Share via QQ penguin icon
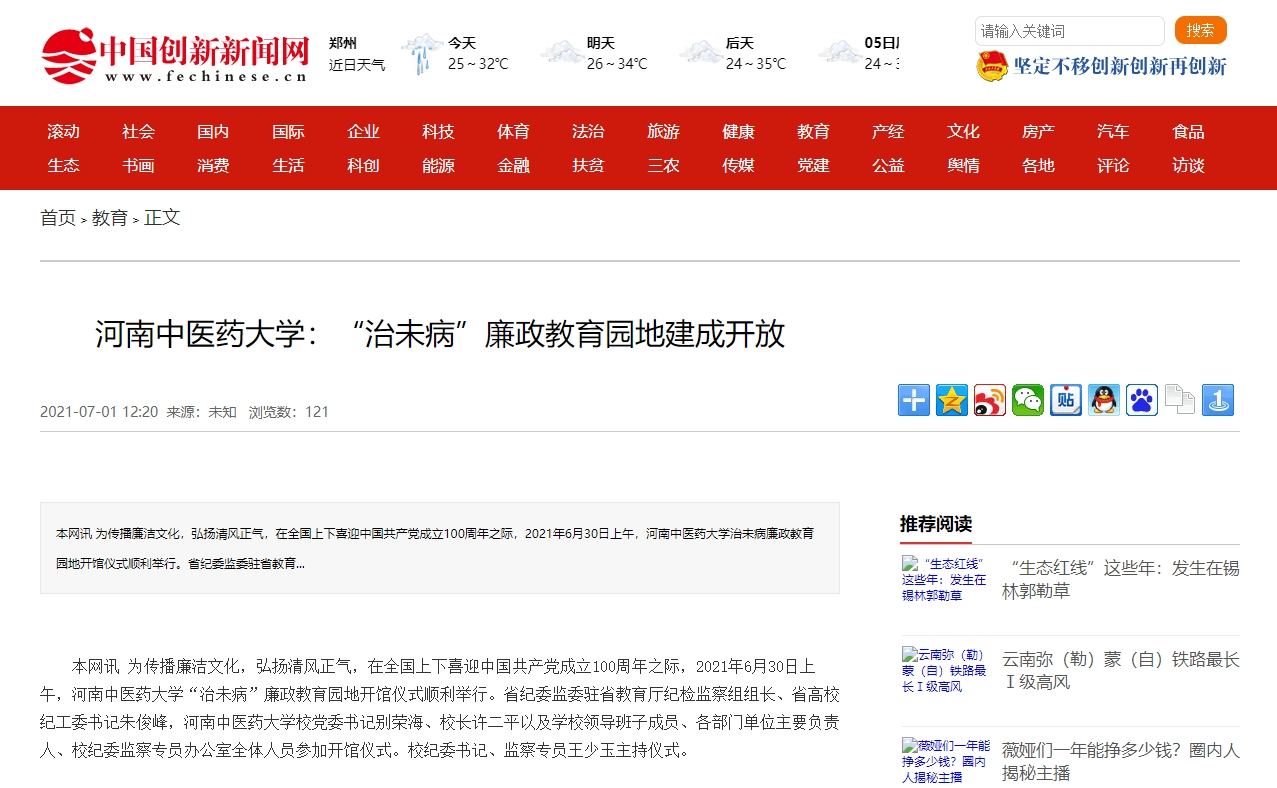The height and width of the screenshot is (788, 1277). pyautogui.click(x=1103, y=400)
